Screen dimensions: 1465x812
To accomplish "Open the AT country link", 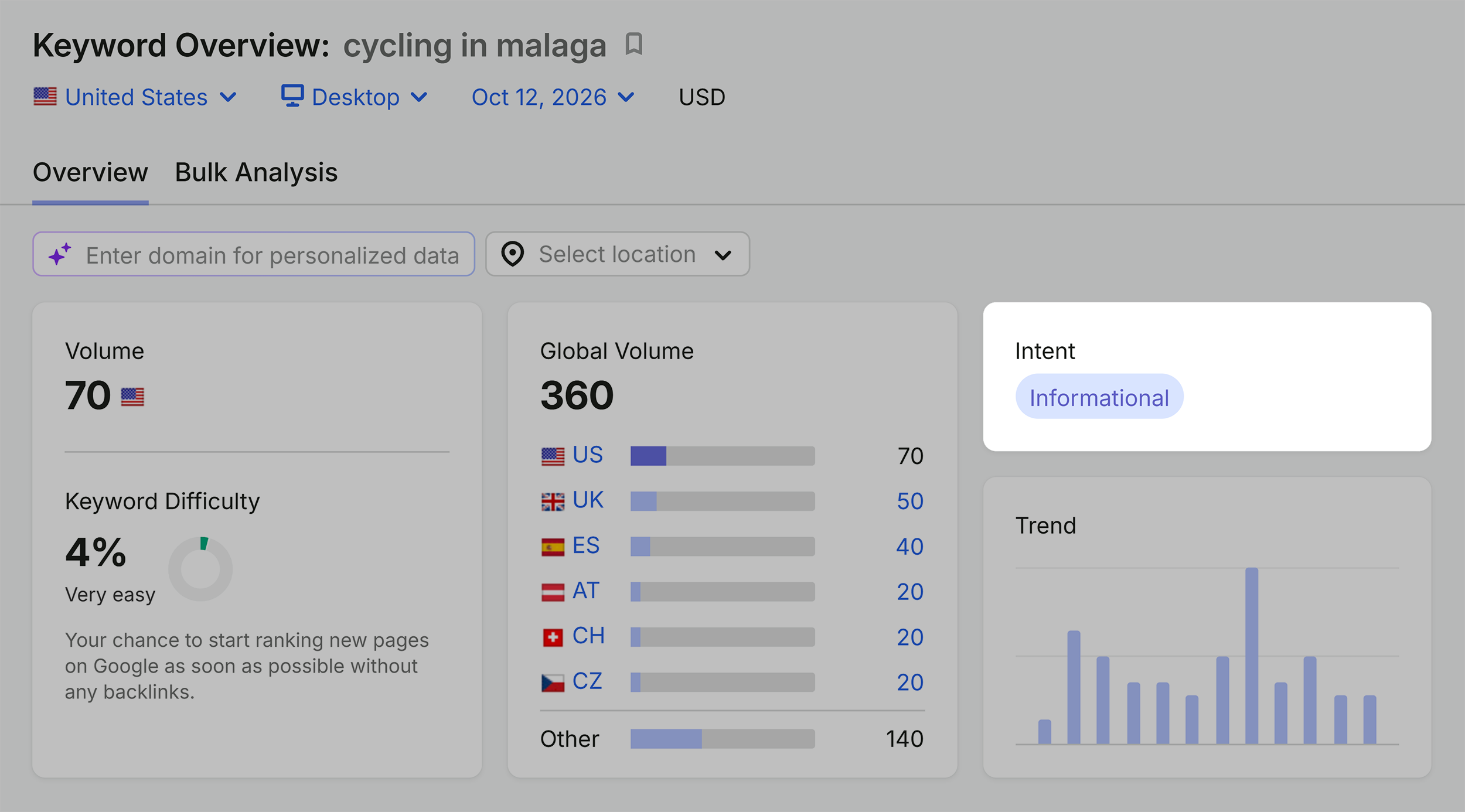I will pyautogui.click(x=586, y=591).
